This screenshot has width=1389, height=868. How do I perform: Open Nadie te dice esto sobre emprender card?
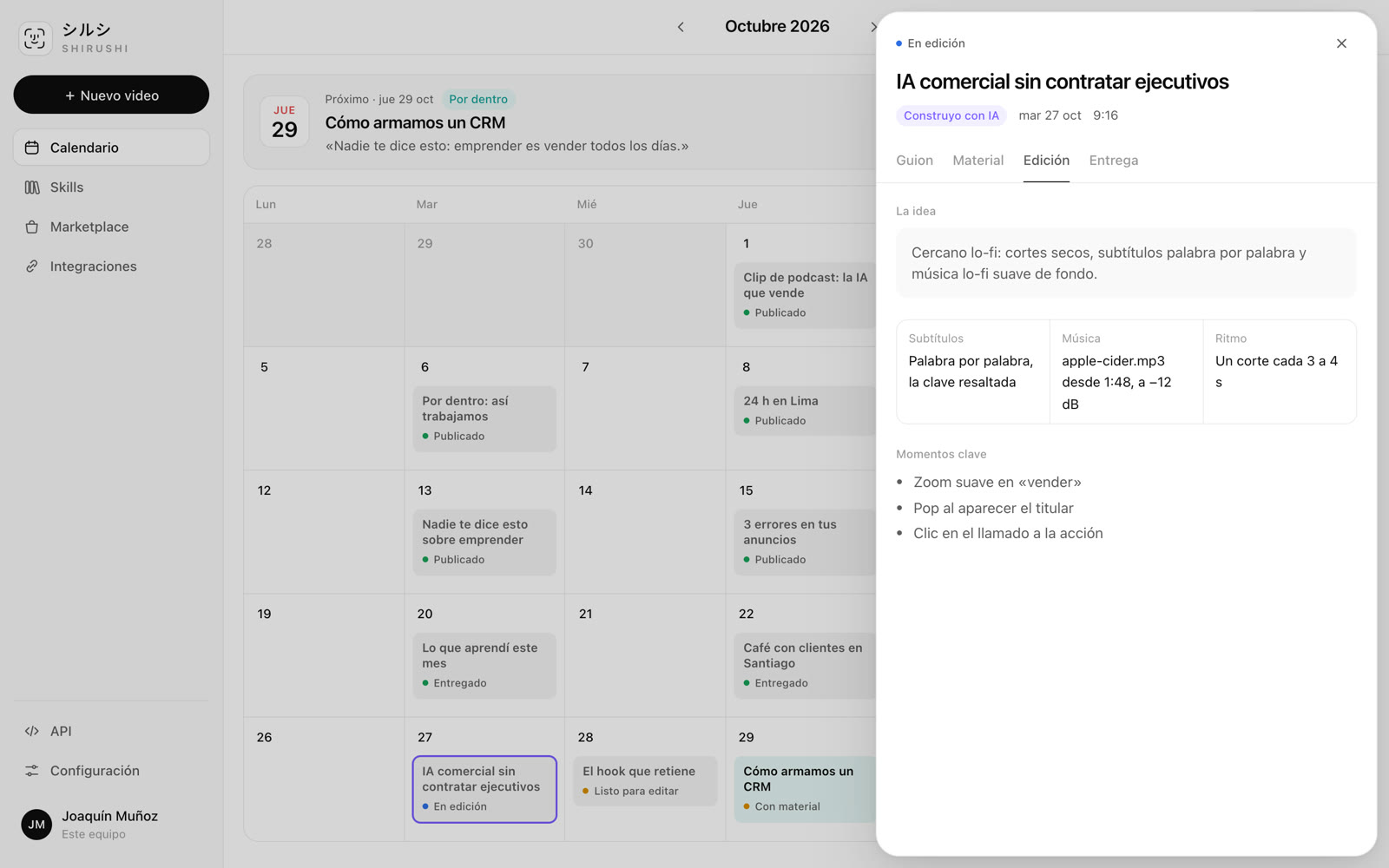484,542
